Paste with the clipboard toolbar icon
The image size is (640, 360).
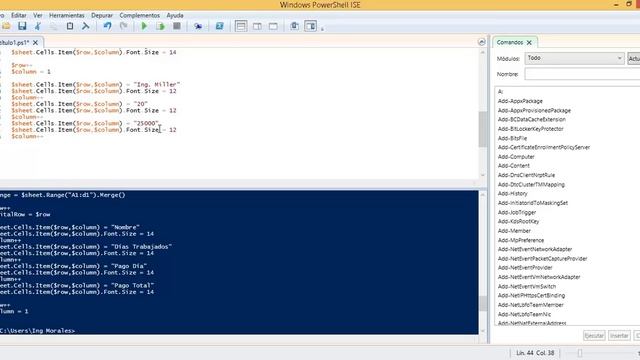click(70, 26)
